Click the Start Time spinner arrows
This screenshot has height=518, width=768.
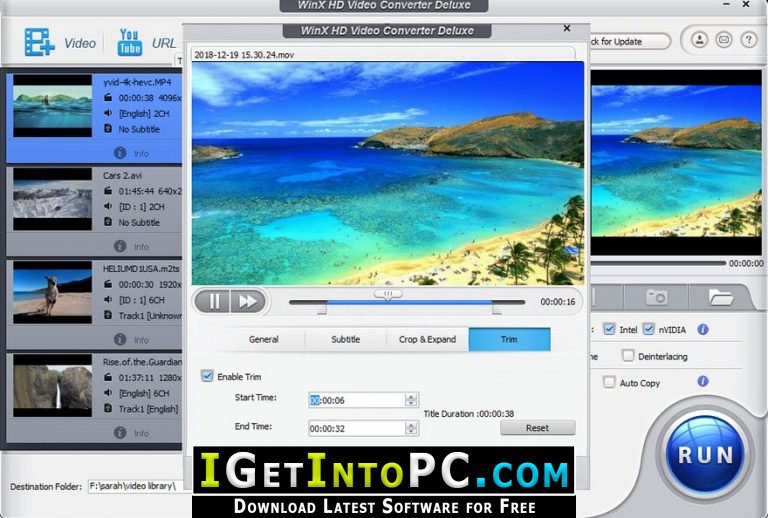[x=411, y=400]
